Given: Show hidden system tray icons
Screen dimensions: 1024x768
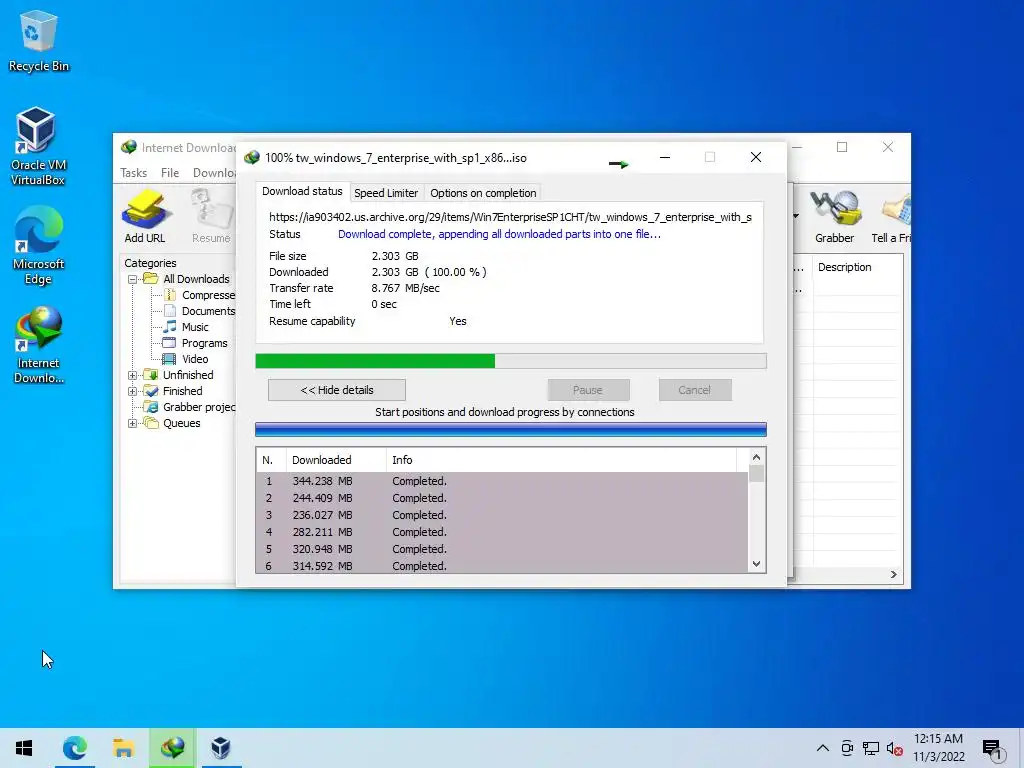Looking at the screenshot, I should 823,748.
